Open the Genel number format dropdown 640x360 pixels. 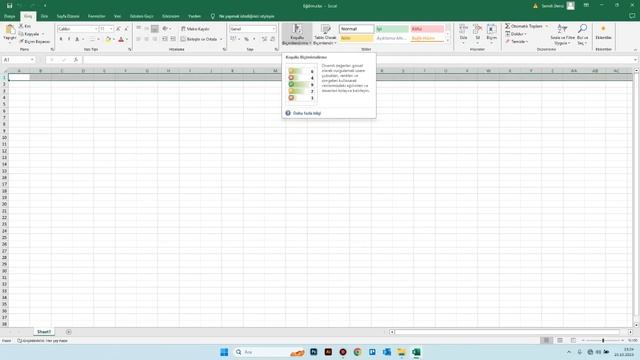pos(274,29)
